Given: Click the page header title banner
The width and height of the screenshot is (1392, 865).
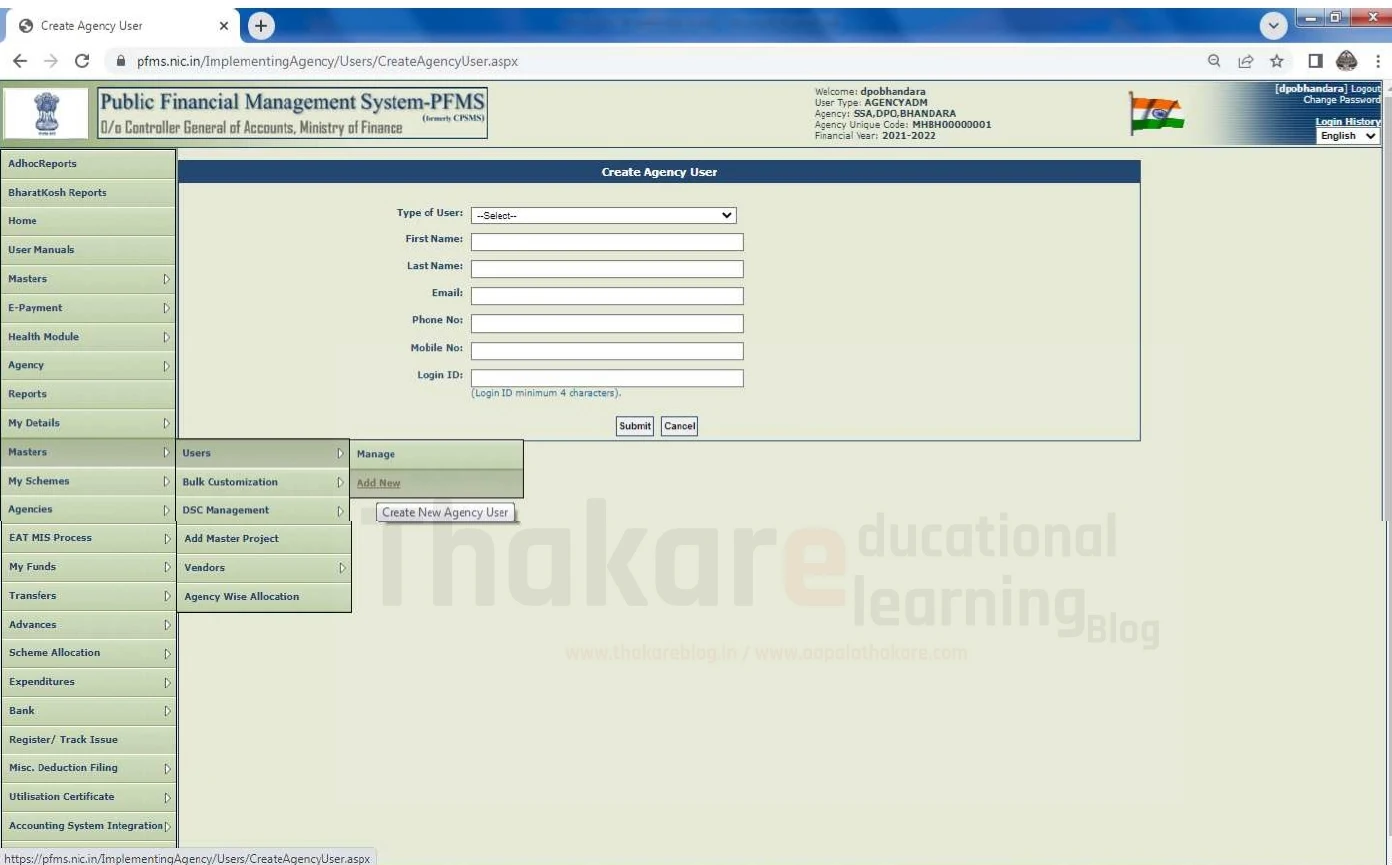Looking at the screenshot, I should click(294, 113).
